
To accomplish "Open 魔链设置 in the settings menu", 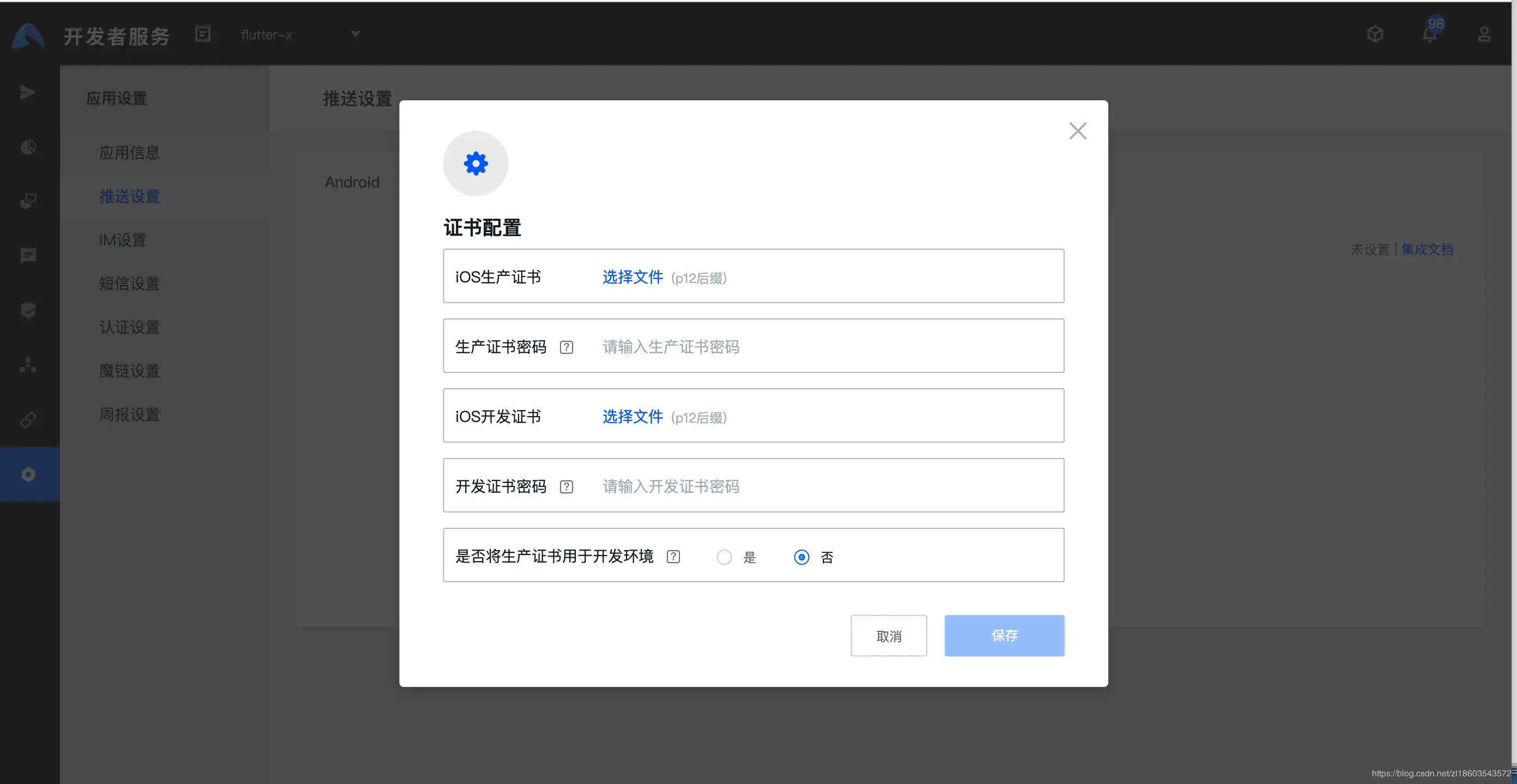I will tap(130, 371).
